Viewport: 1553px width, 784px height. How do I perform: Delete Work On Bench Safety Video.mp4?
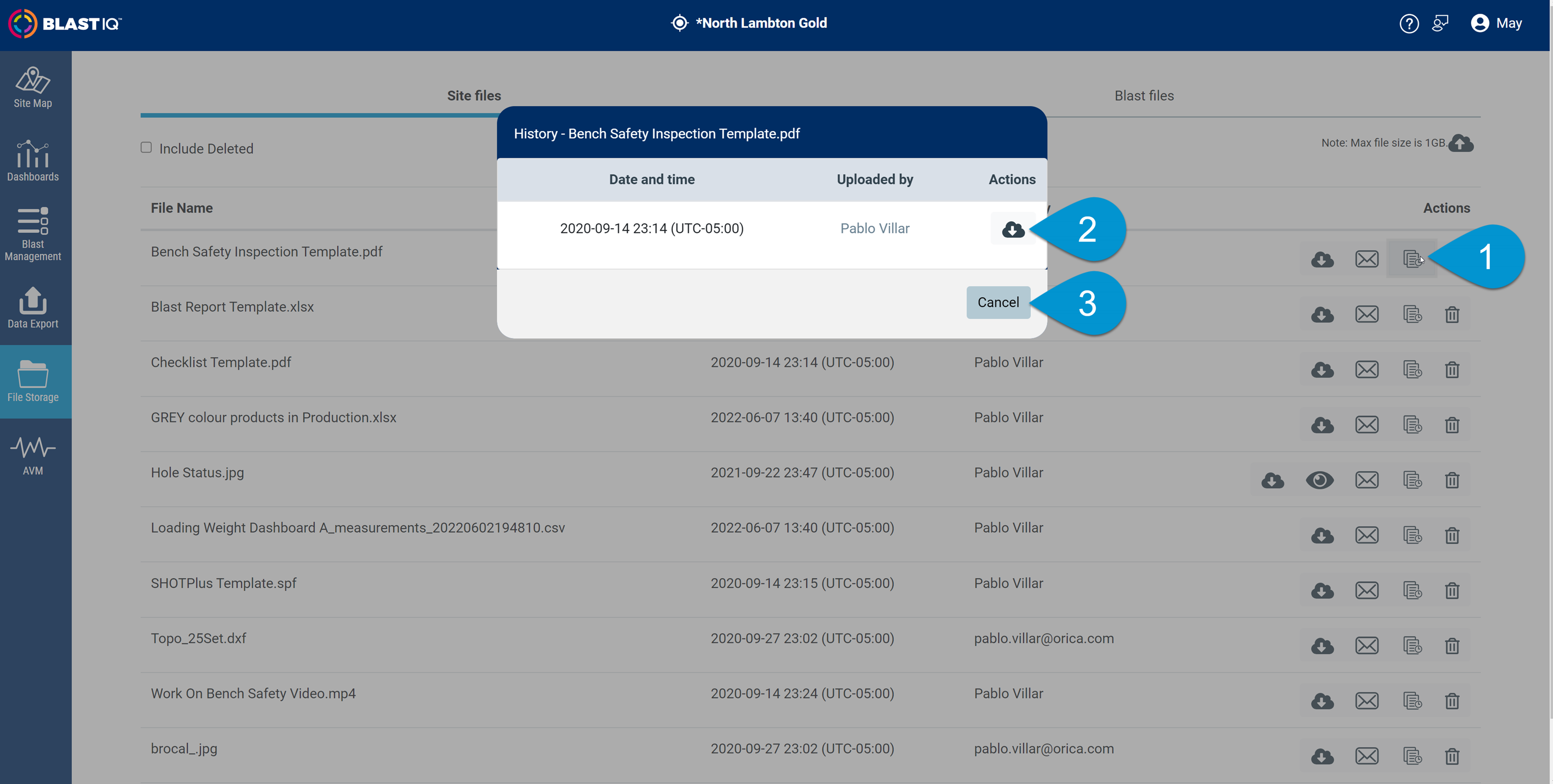(1452, 701)
